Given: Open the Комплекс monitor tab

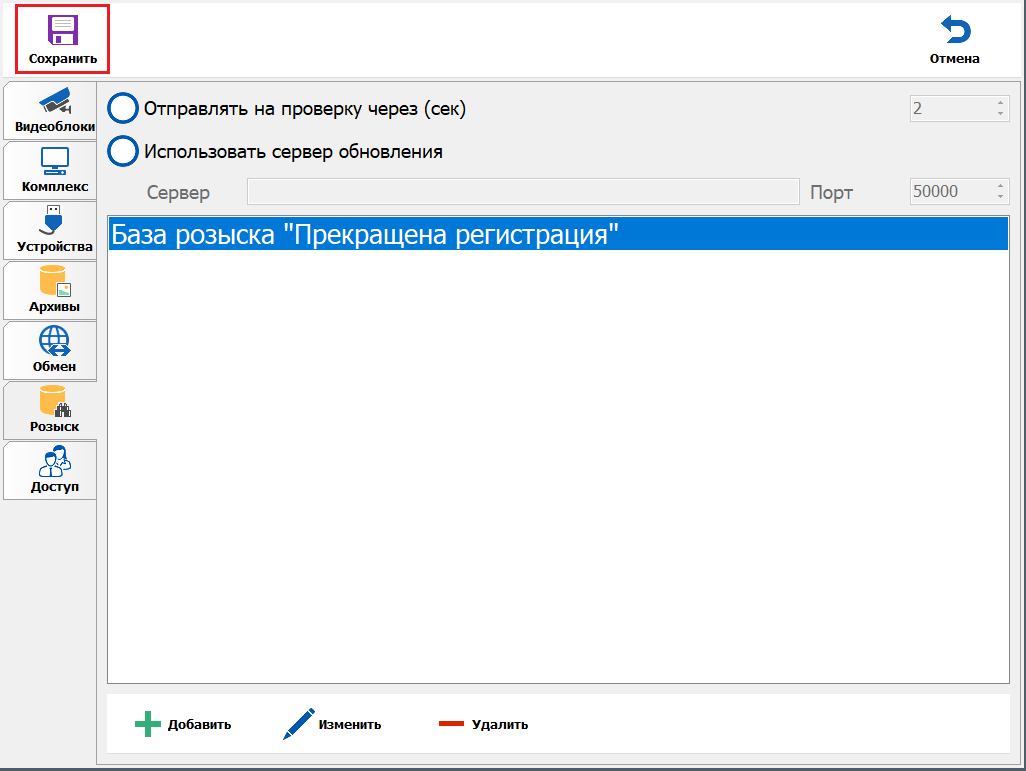Looking at the screenshot, I should click(52, 170).
